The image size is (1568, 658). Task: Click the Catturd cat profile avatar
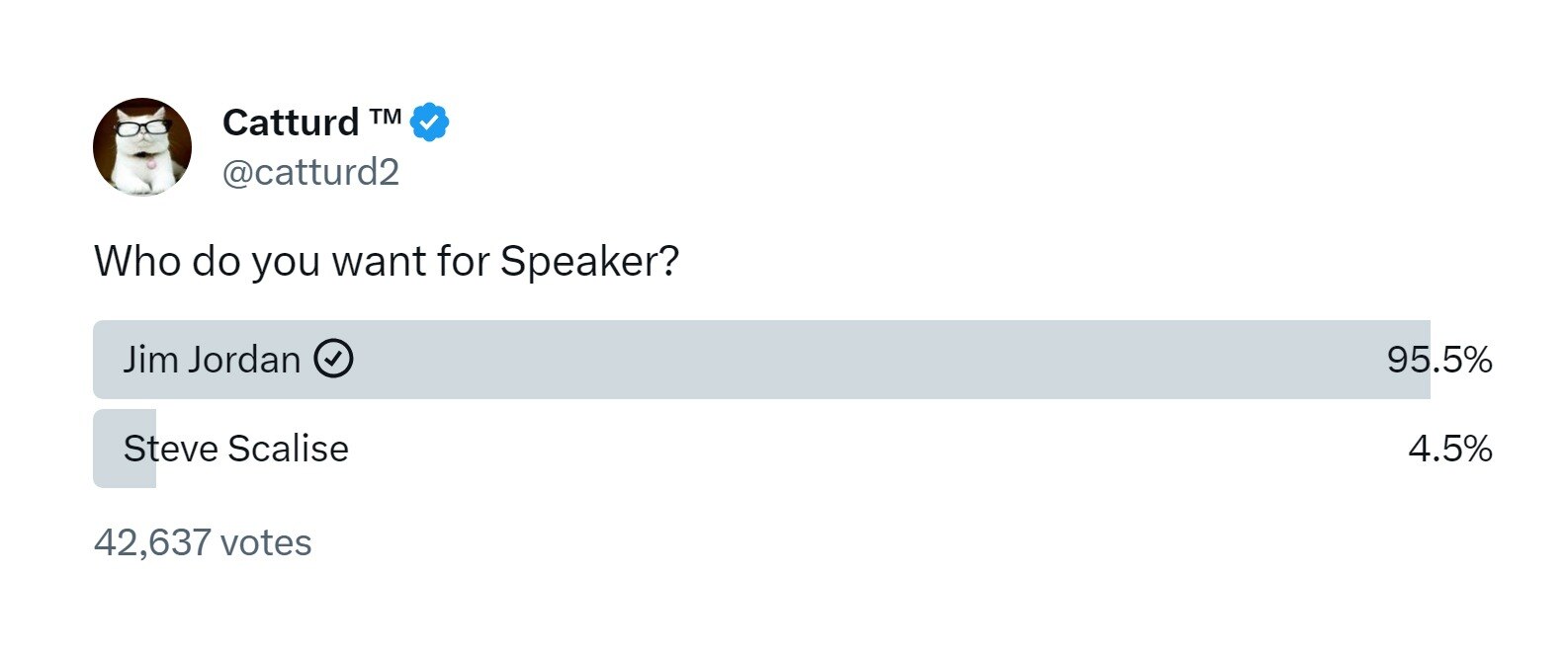click(142, 146)
